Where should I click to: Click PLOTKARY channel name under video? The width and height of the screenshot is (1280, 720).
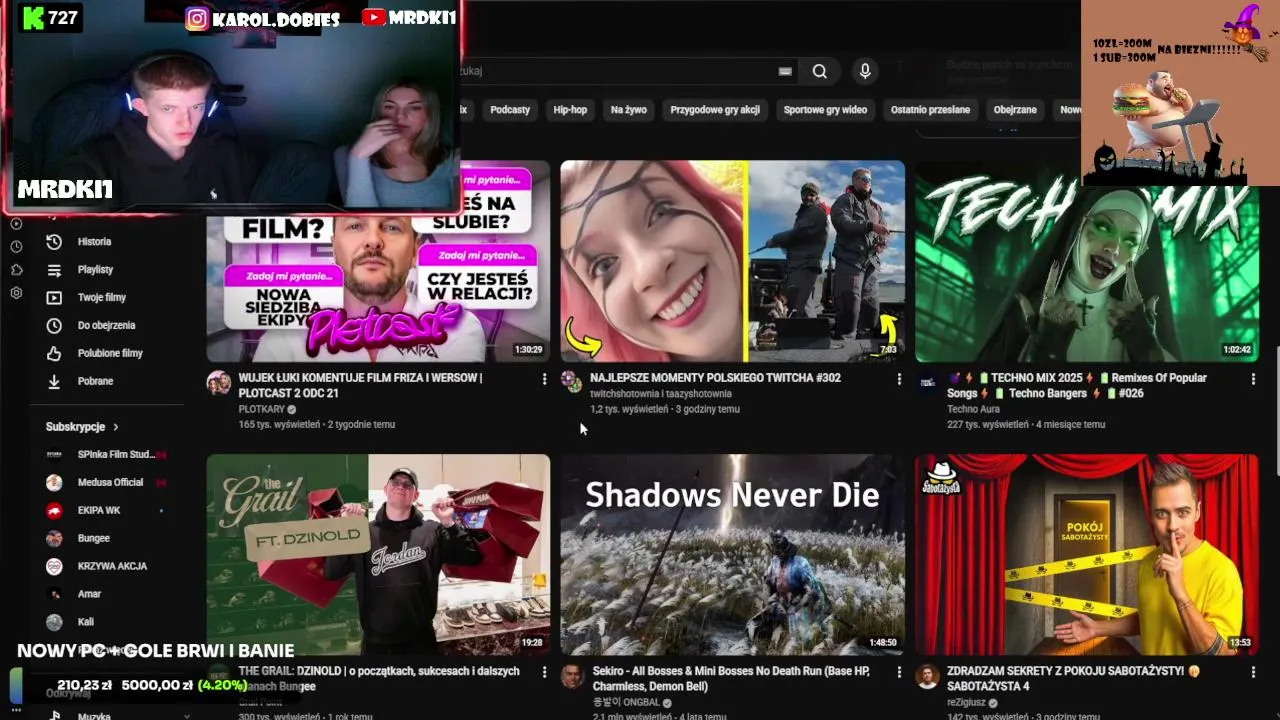click(x=262, y=409)
